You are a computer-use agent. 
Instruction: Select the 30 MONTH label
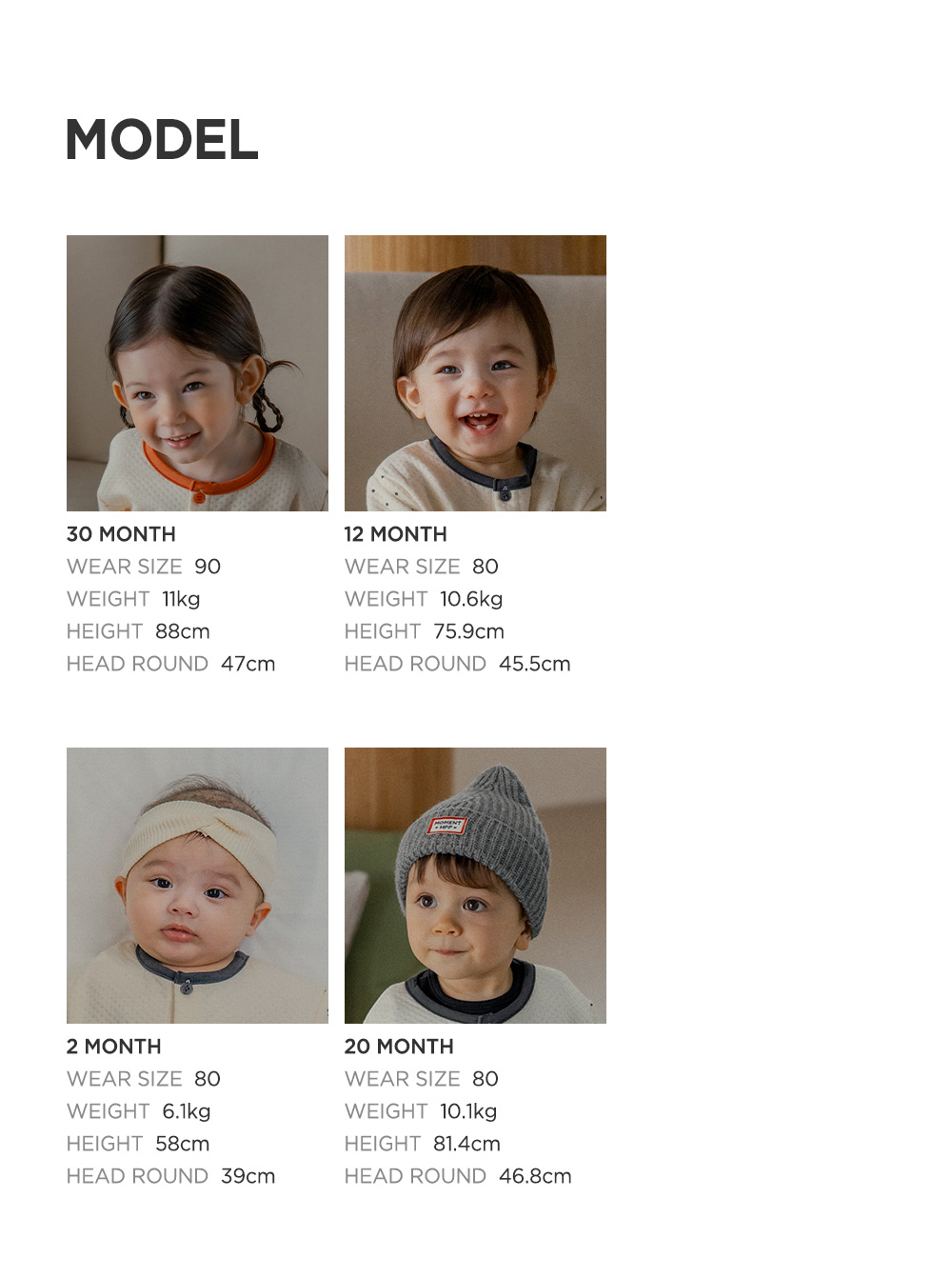coord(121,534)
